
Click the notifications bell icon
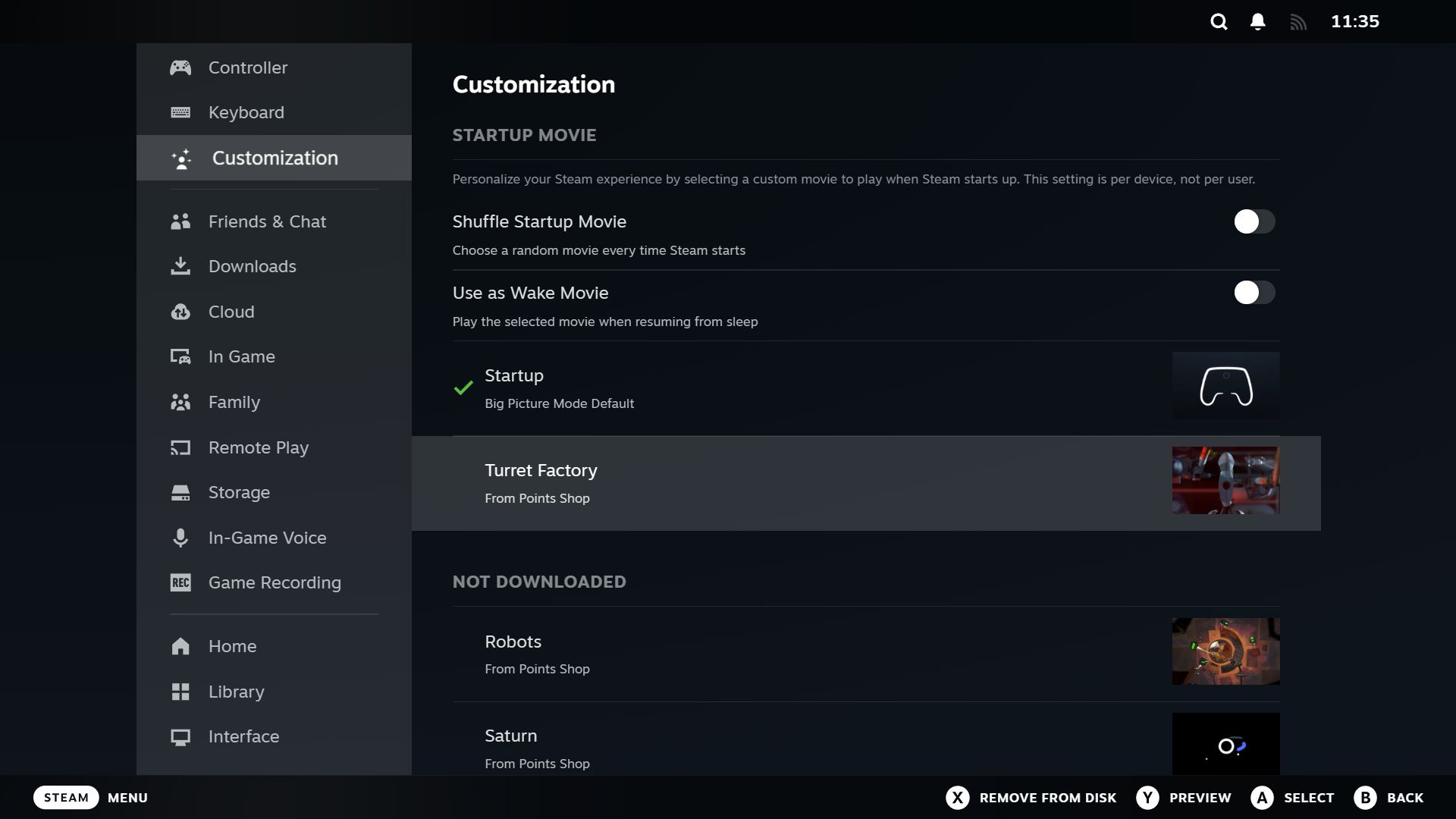[1258, 22]
